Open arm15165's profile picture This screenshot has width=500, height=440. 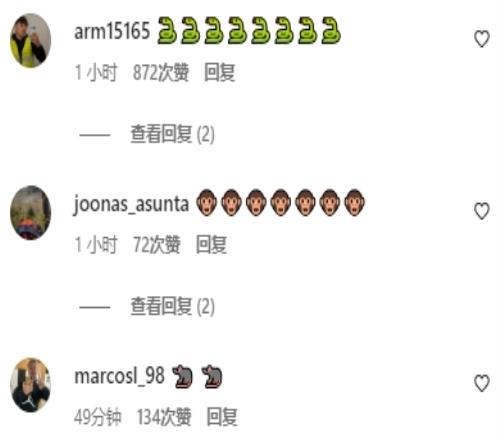(x=31, y=40)
